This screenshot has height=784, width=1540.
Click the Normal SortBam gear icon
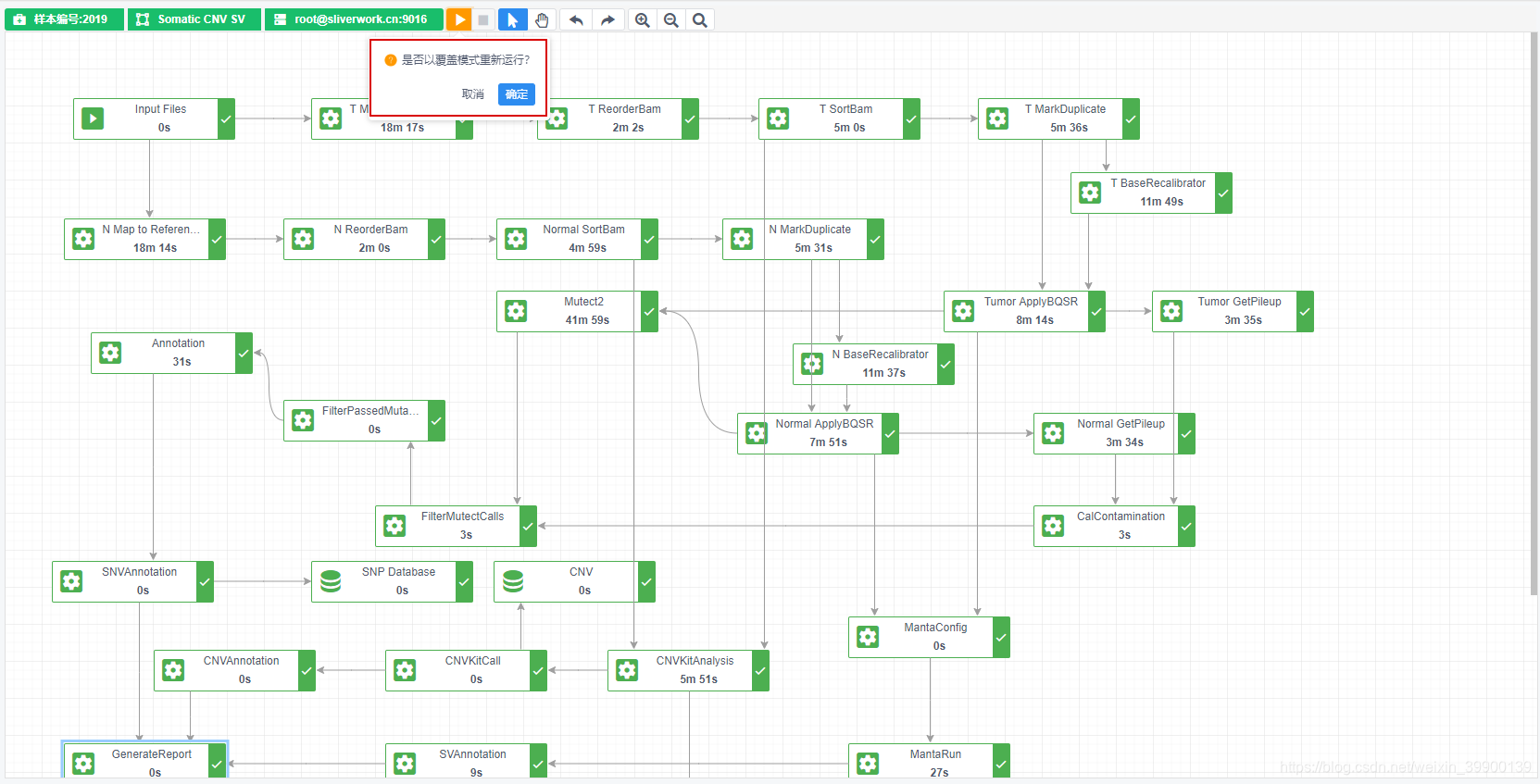coord(516,239)
